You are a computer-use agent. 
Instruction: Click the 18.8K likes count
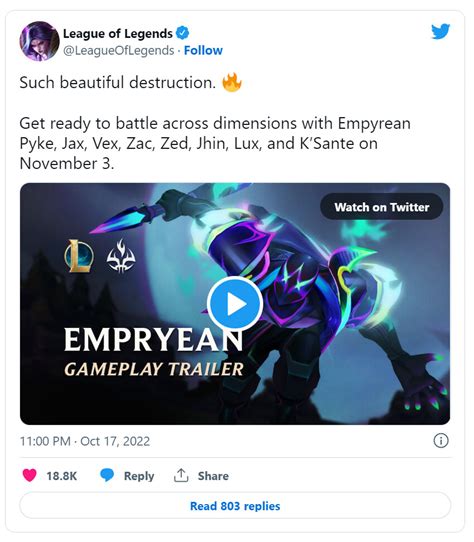[62, 476]
